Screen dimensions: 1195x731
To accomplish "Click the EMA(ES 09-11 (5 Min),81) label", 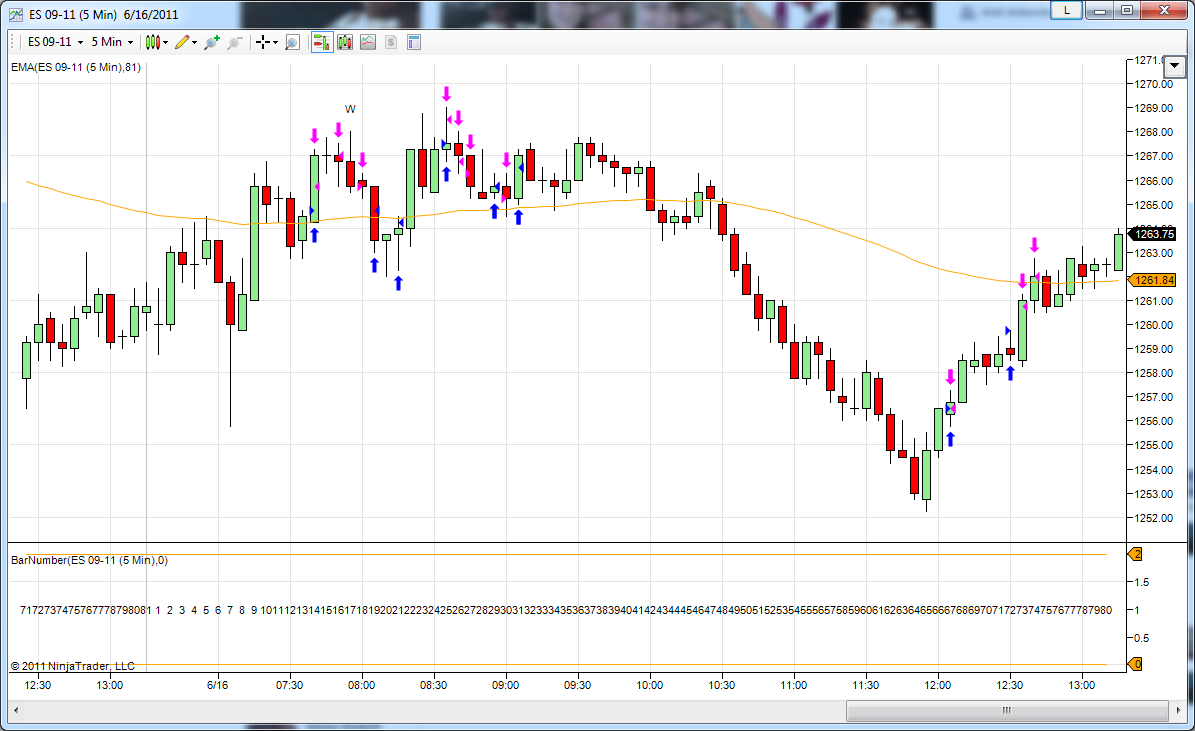I will click(x=76, y=67).
